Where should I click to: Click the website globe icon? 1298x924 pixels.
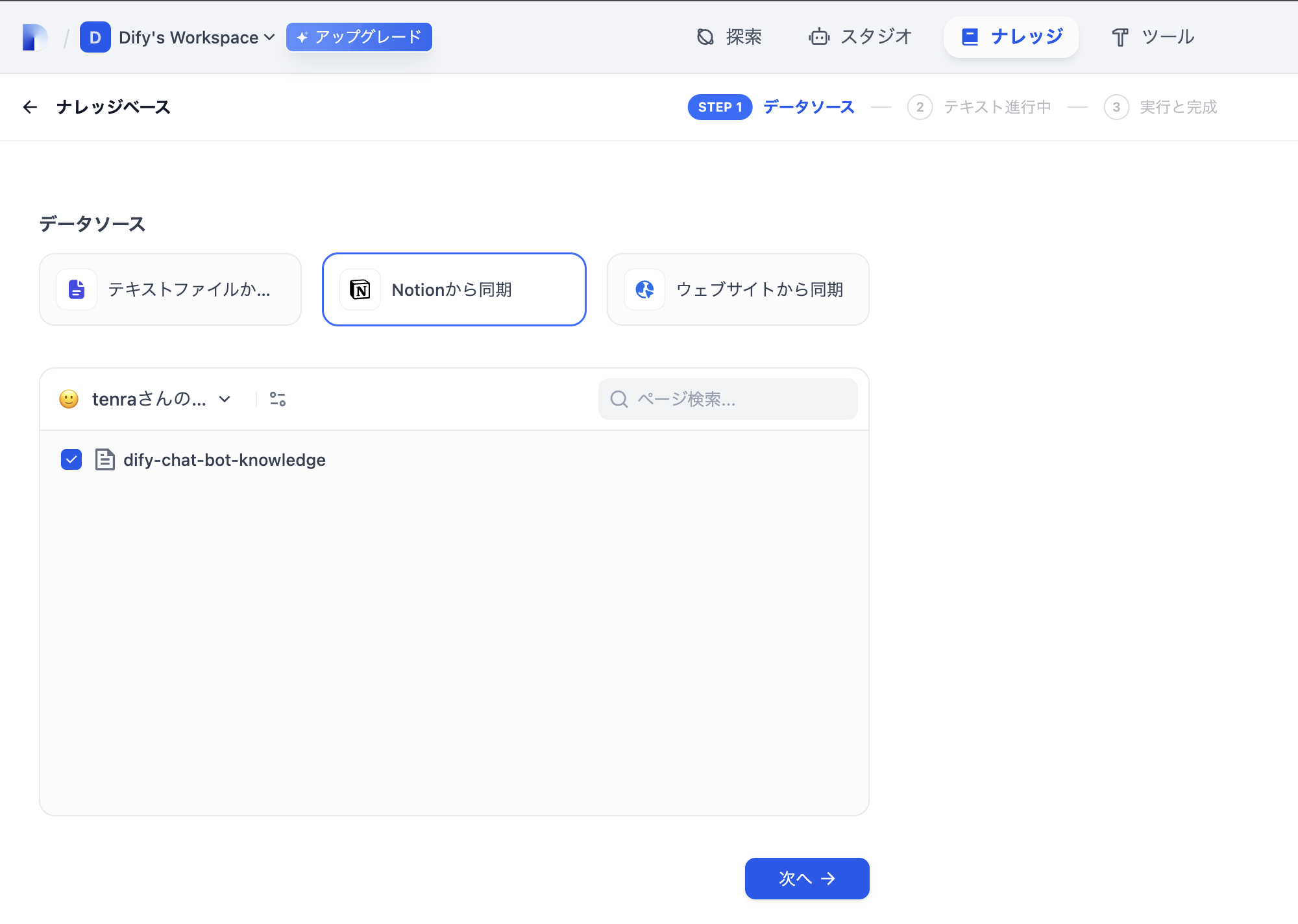click(x=644, y=289)
